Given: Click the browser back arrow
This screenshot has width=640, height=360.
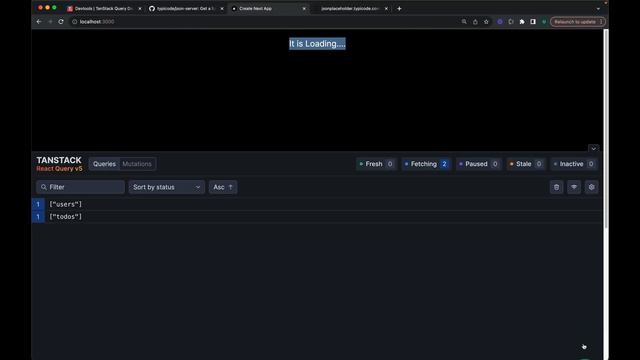Looking at the screenshot, I should click(x=39, y=22).
